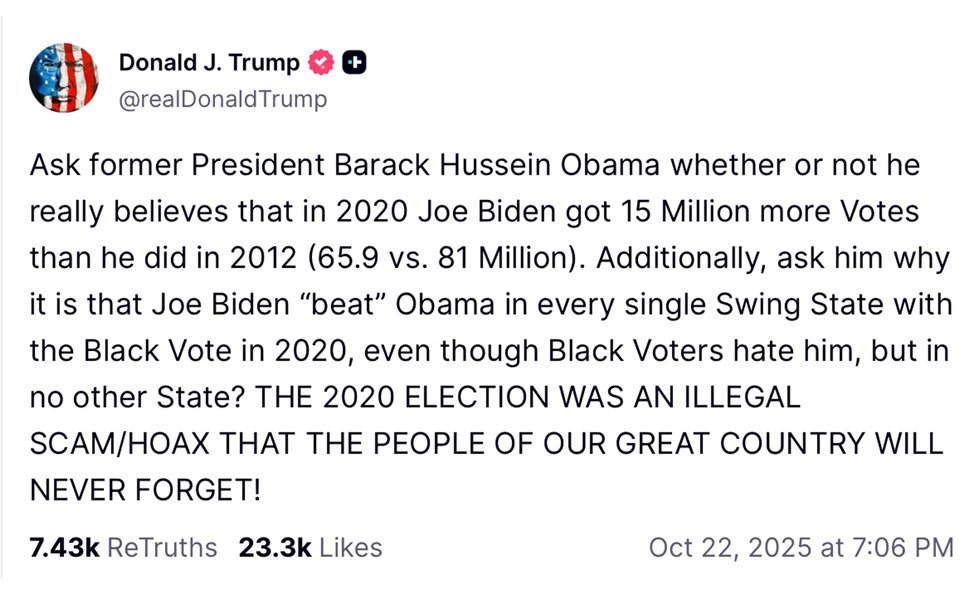Click the dark plus badge icon

(x=354, y=63)
